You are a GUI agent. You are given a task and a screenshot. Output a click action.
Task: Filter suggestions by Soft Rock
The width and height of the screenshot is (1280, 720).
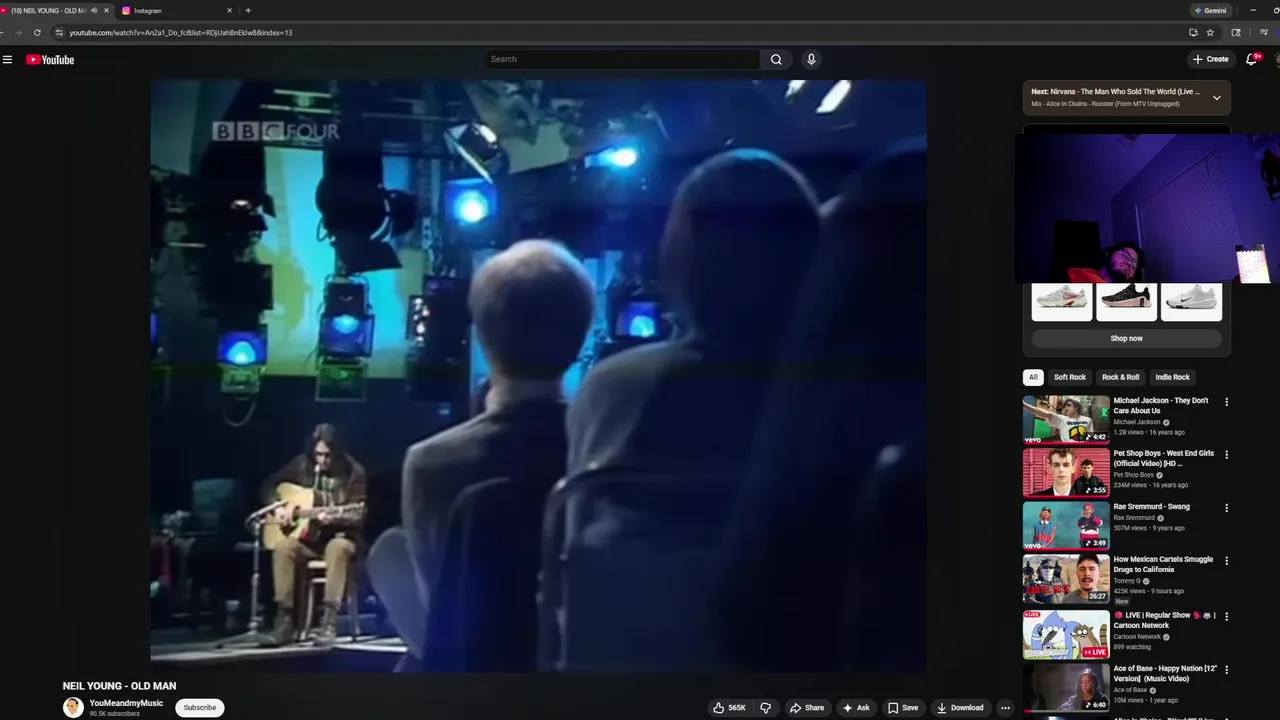1069,377
